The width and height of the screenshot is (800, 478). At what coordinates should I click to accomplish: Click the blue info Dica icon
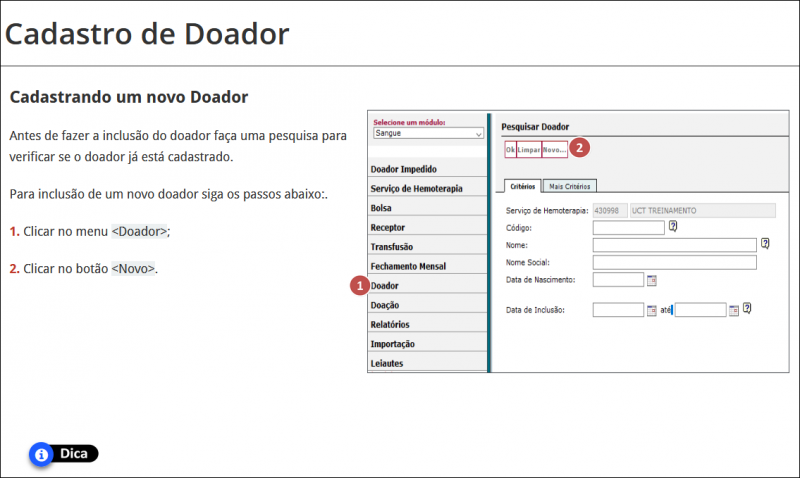coord(41,454)
